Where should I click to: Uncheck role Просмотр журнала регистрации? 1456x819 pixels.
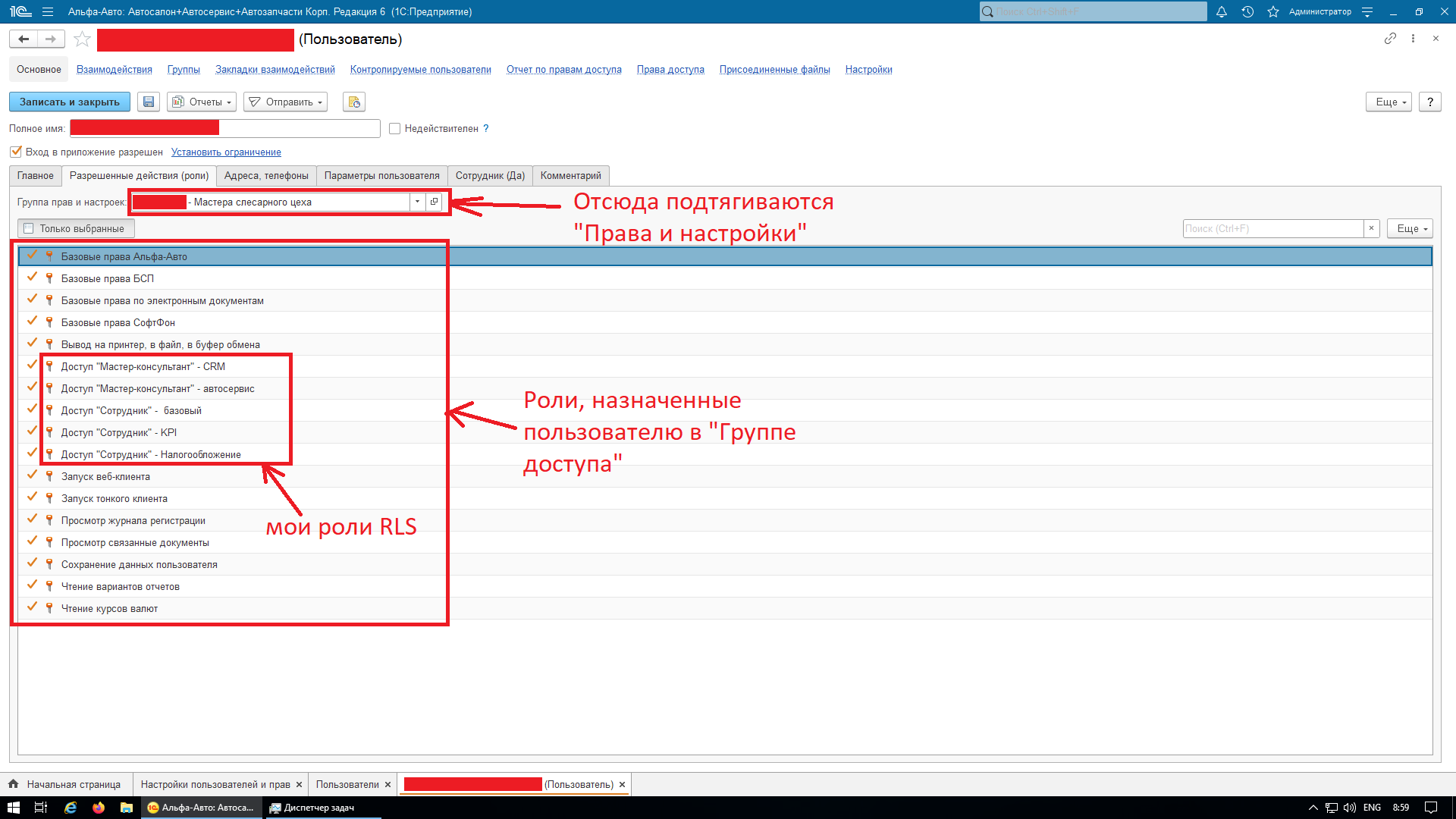pos(32,519)
